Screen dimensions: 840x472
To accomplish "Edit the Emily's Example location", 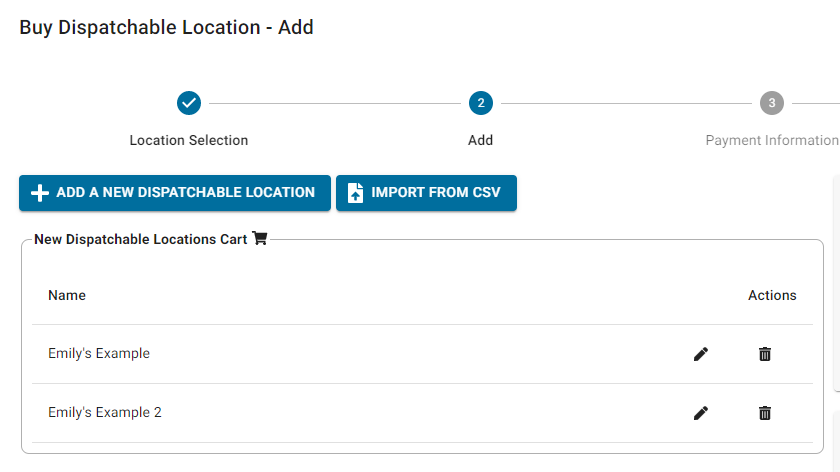I will [701, 354].
